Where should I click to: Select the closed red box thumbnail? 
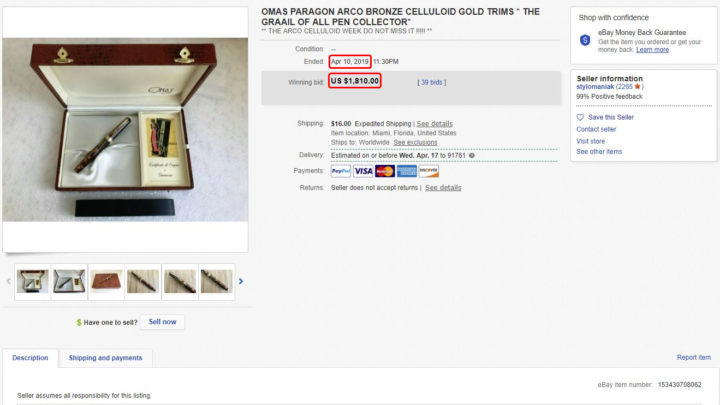click(106, 281)
